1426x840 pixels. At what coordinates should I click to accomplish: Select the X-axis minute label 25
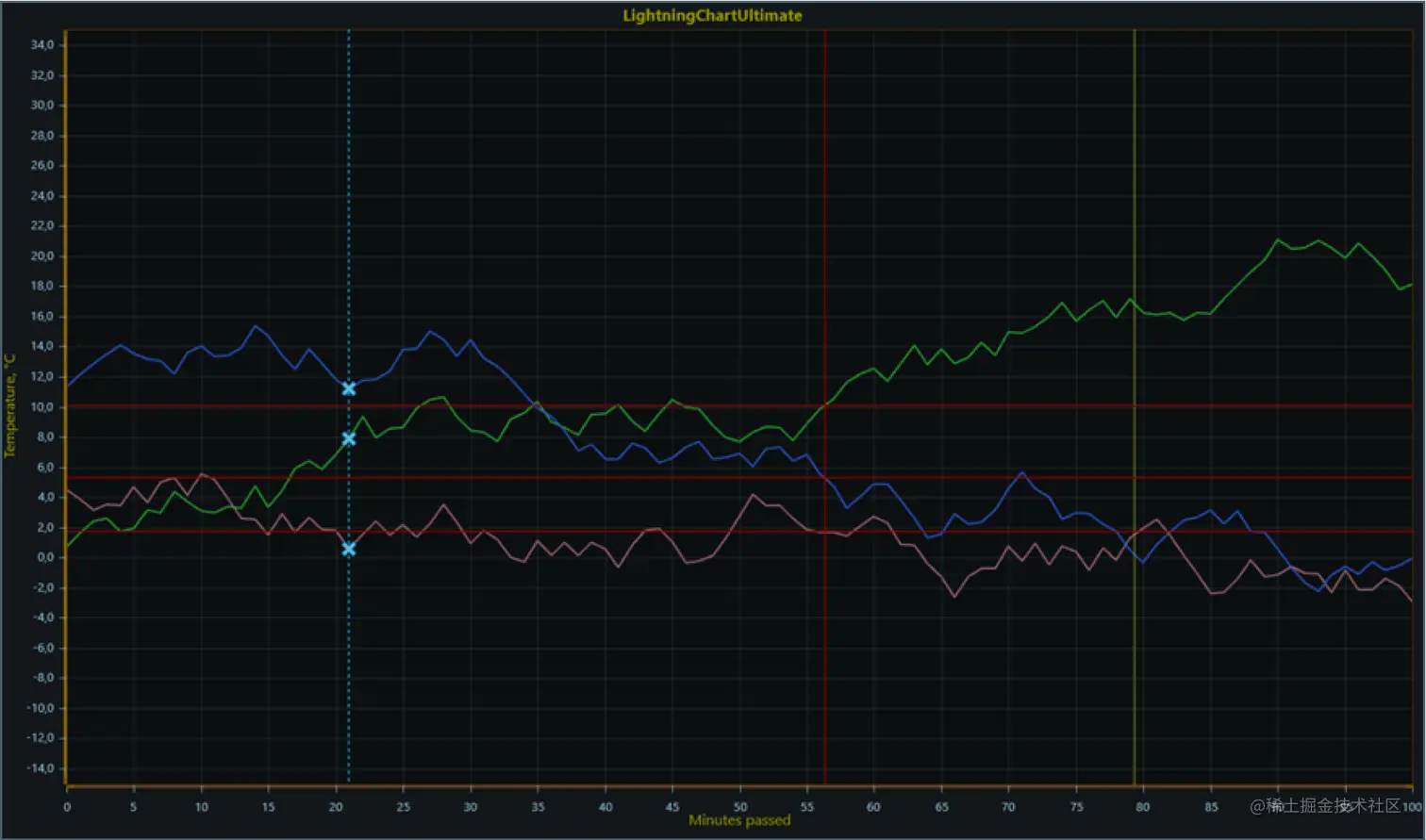pyautogui.click(x=403, y=807)
